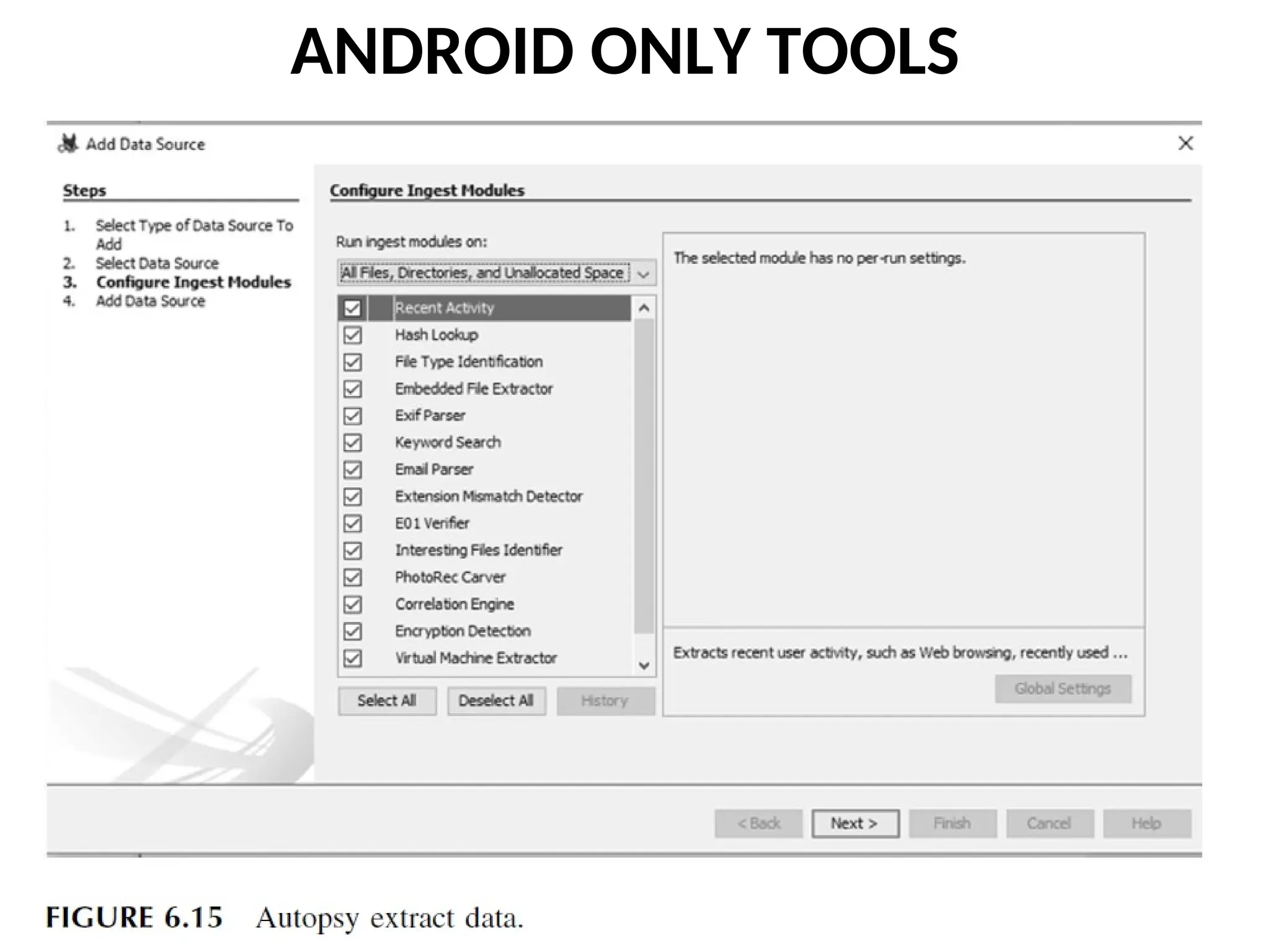This screenshot has width=1270, height=952.
Task: Select the Extension Mismatch Detector module name
Action: click(x=489, y=496)
